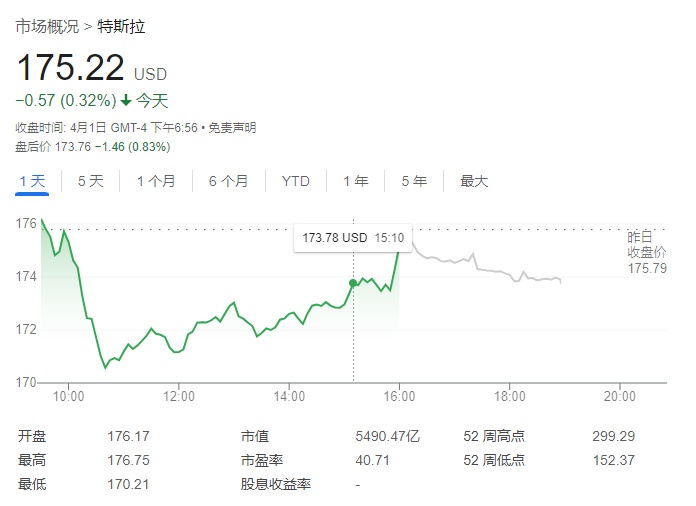The image size is (696, 506).
Task: Select the 5 年 range tab
Action: 414,181
